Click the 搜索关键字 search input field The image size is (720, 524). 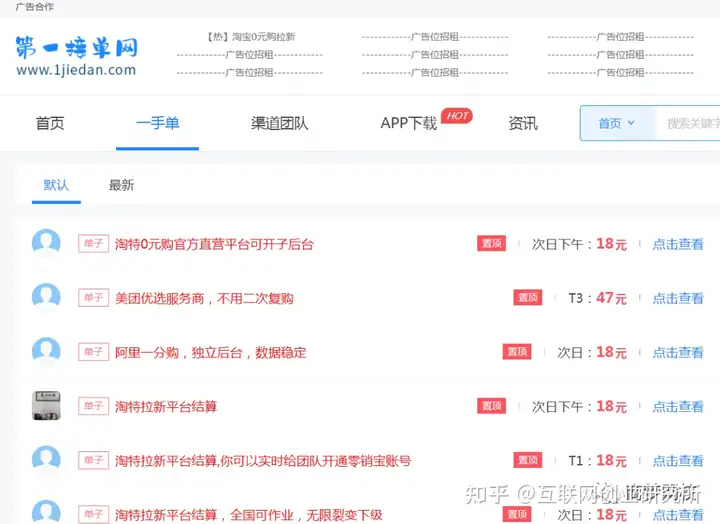pos(687,123)
